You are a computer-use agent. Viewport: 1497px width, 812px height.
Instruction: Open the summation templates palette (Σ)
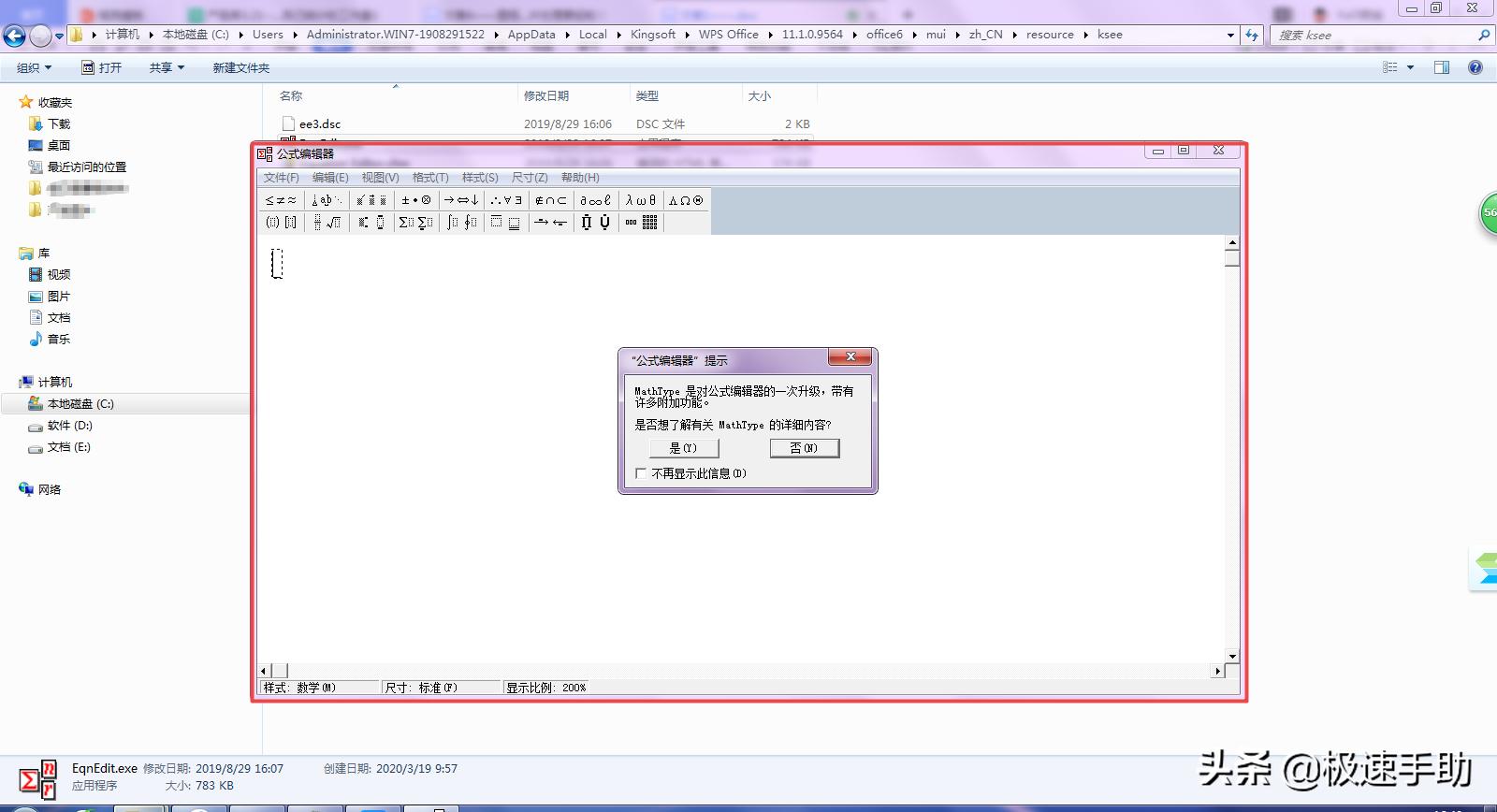pos(416,223)
